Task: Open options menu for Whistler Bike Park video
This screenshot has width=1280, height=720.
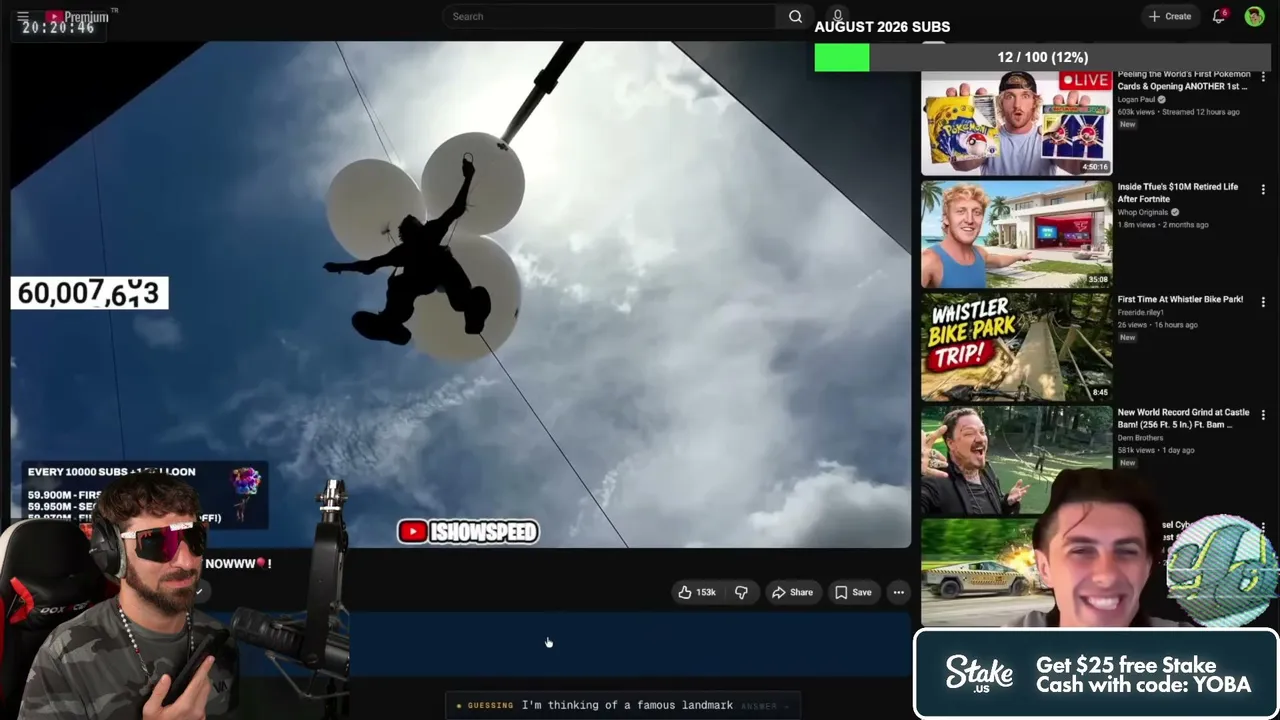Action: pyautogui.click(x=1263, y=301)
